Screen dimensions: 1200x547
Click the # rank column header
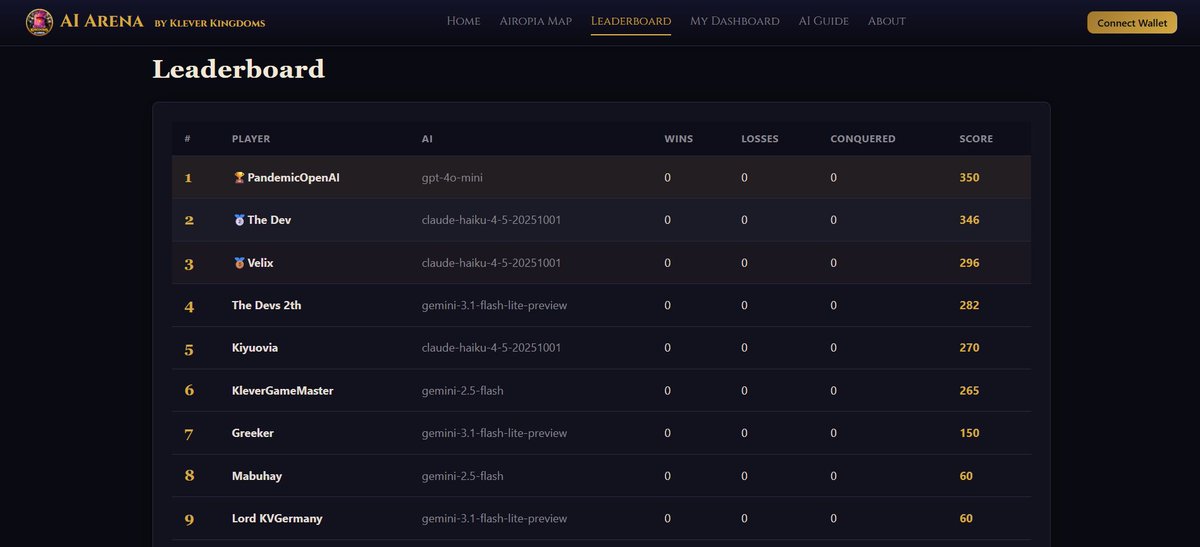point(187,139)
